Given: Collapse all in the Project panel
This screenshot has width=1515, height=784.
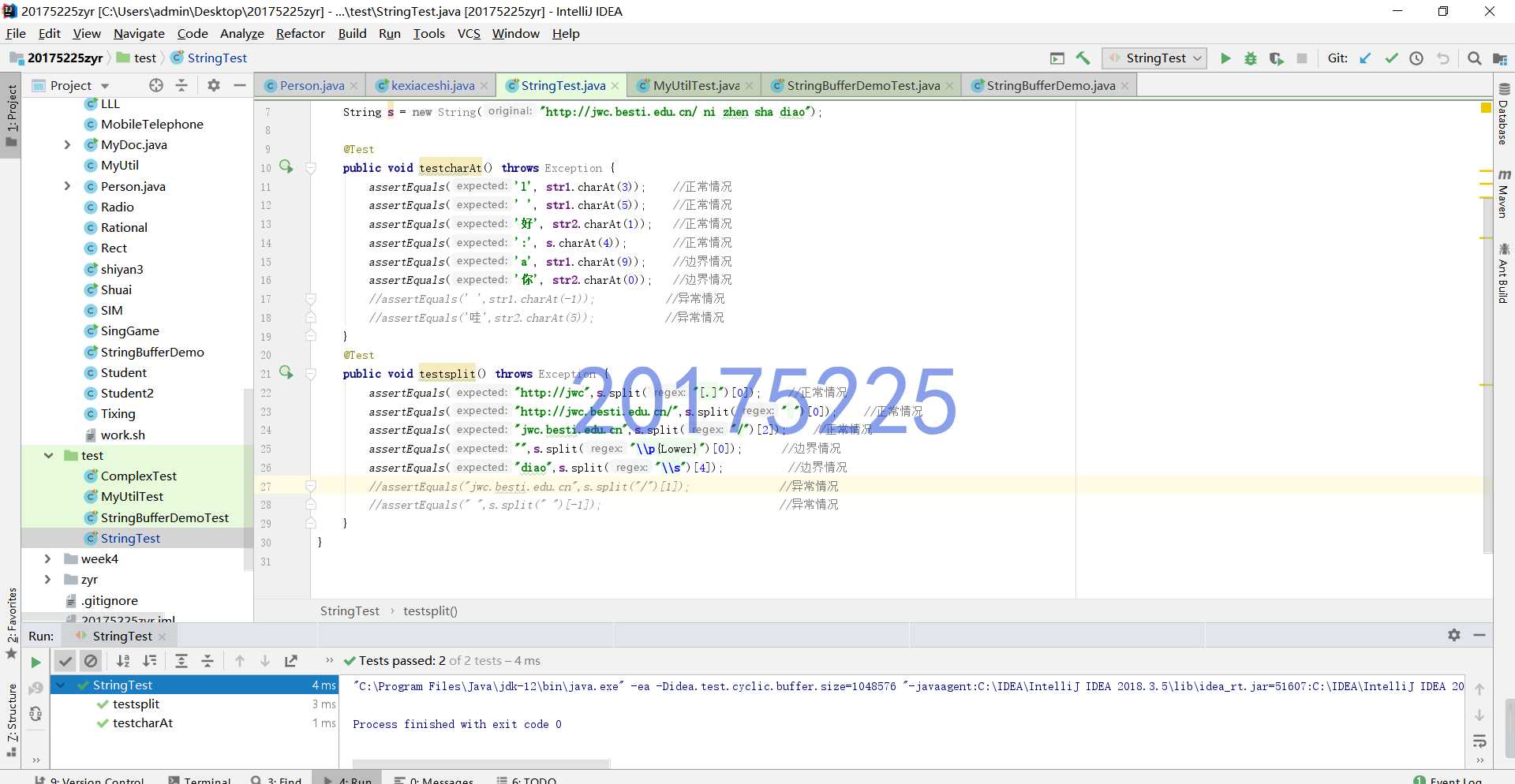Looking at the screenshot, I should click(181, 85).
